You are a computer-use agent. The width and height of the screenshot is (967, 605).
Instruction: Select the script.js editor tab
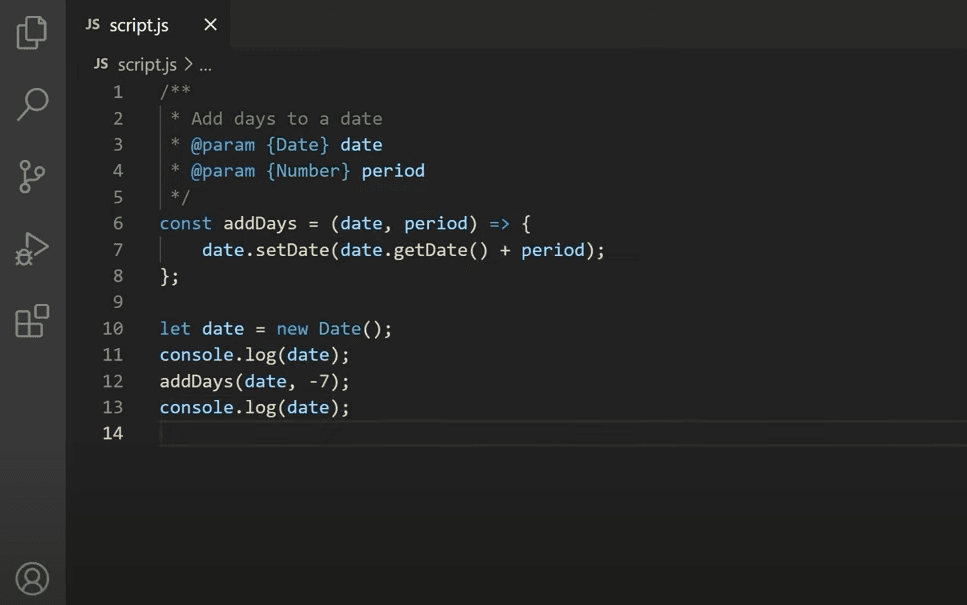pyautogui.click(x=138, y=25)
